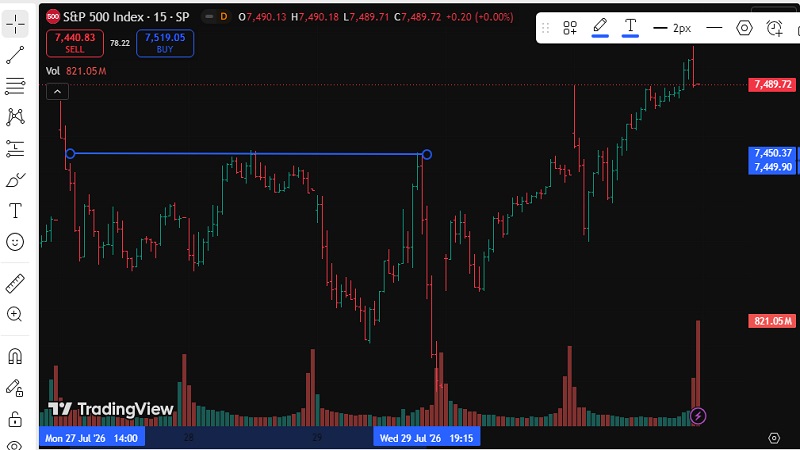Activate the zoom in tool
The image size is (800, 450).
pyautogui.click(x=15, y=314)
